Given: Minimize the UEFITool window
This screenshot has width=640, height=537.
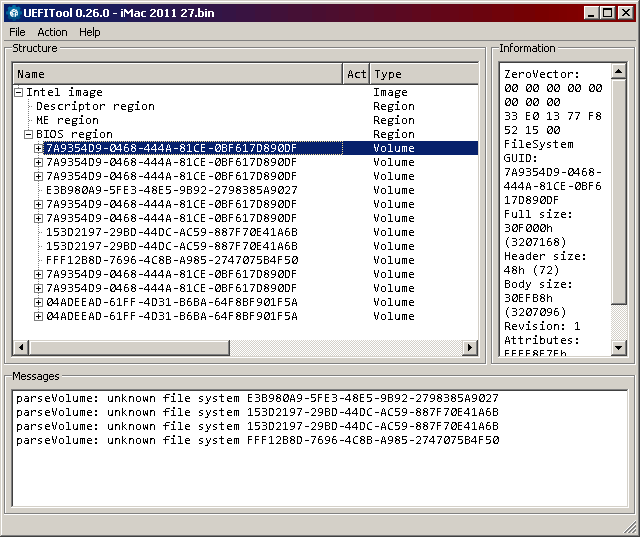Looking at the screenshot, I should click(x=591, y=13).
